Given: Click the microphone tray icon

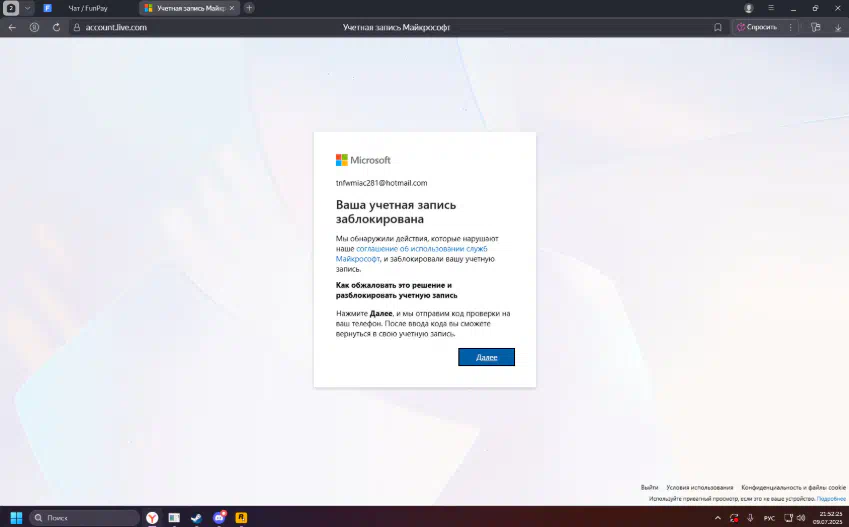Looking at the screenshot, I should tap(750, 518).
